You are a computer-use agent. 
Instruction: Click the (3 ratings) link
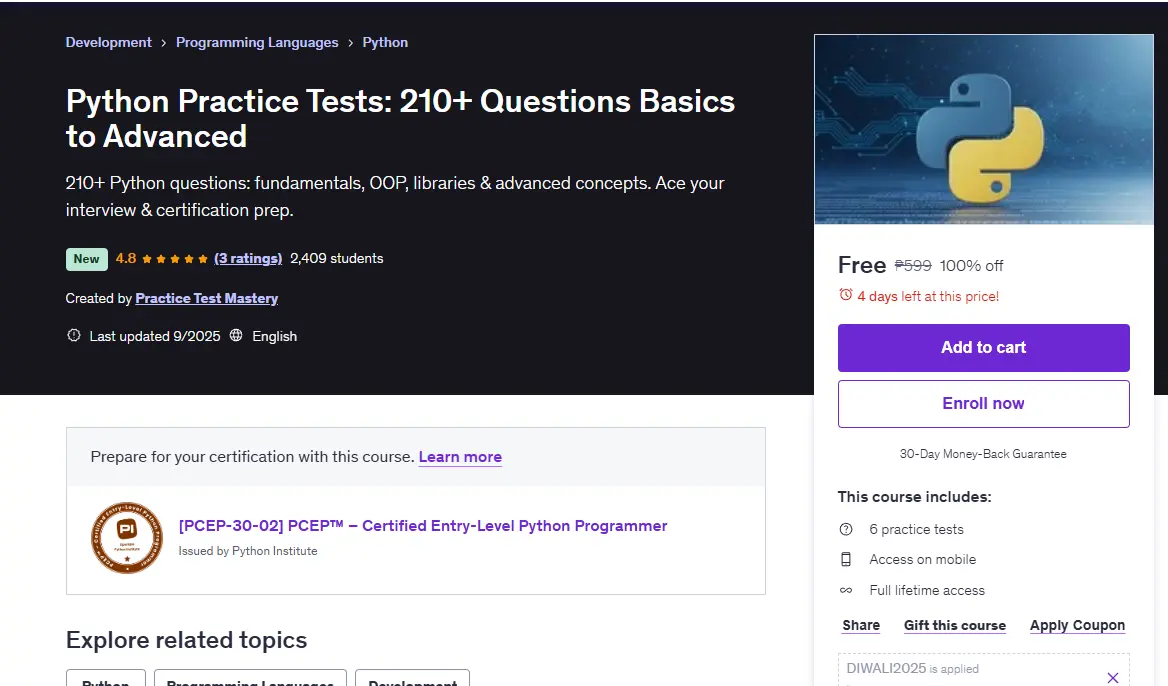248,258
